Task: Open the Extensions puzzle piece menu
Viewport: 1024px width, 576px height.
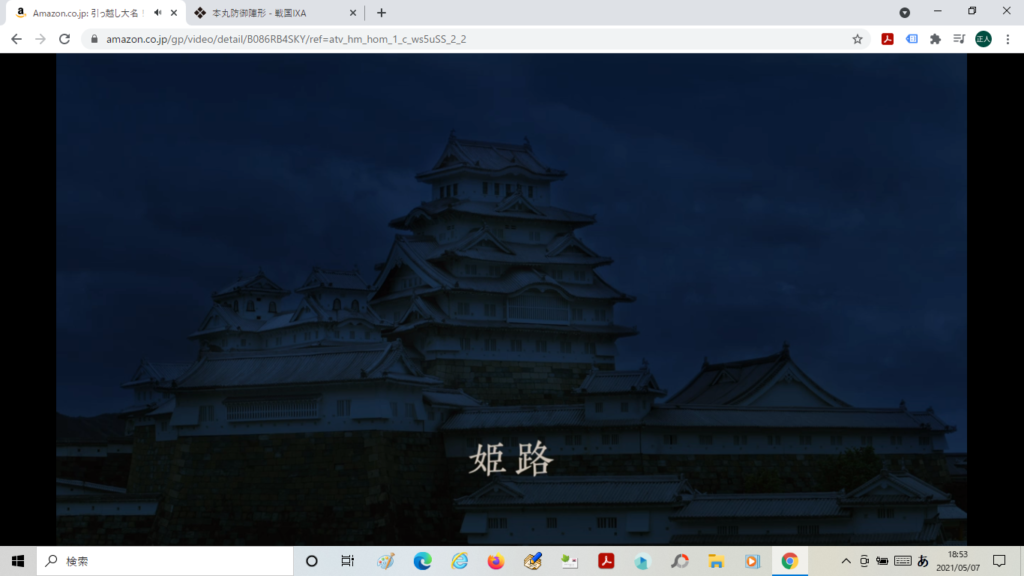Action: click(x=935, y=39)
